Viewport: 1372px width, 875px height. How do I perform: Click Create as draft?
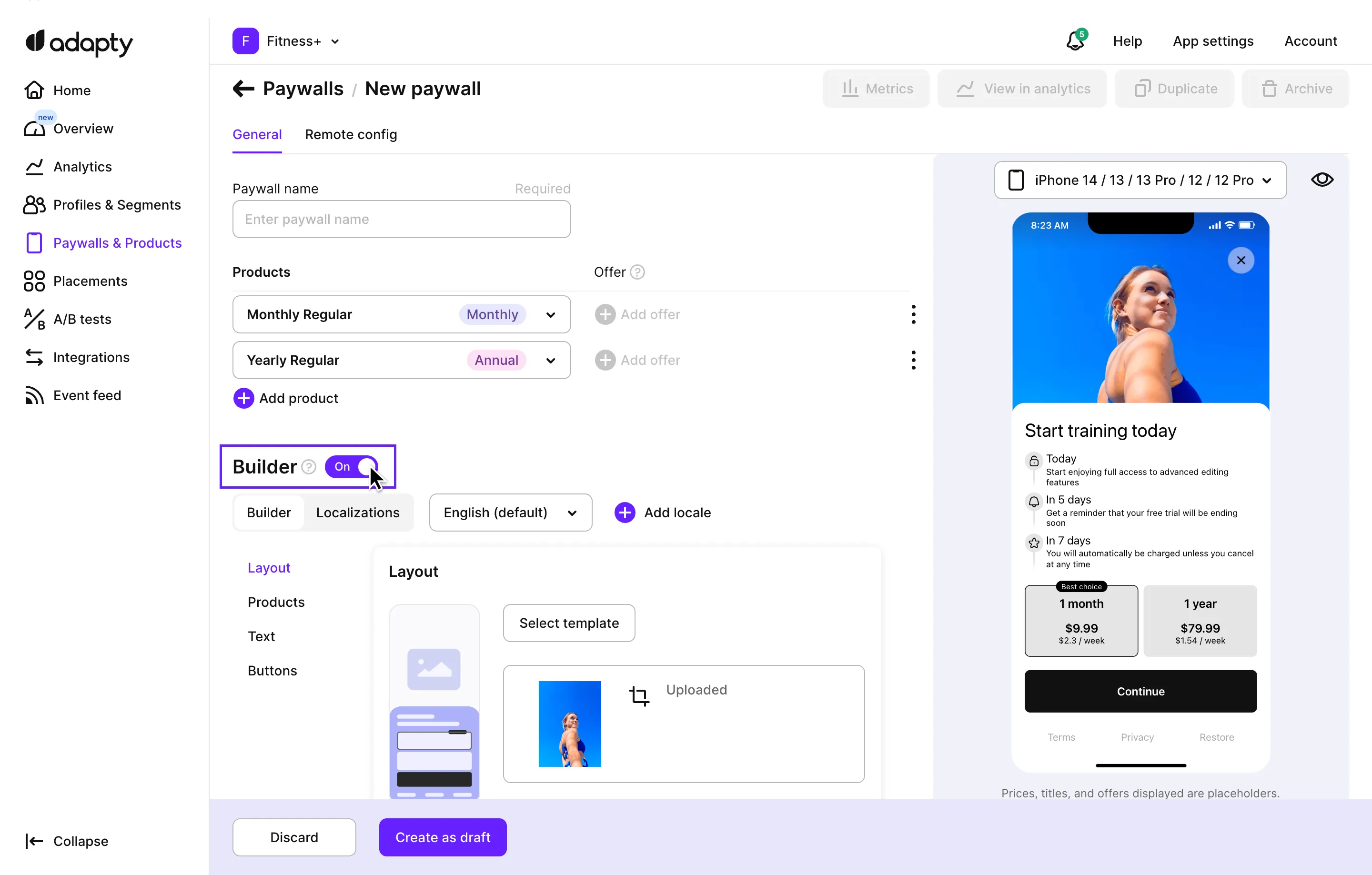tap(442, 837)
